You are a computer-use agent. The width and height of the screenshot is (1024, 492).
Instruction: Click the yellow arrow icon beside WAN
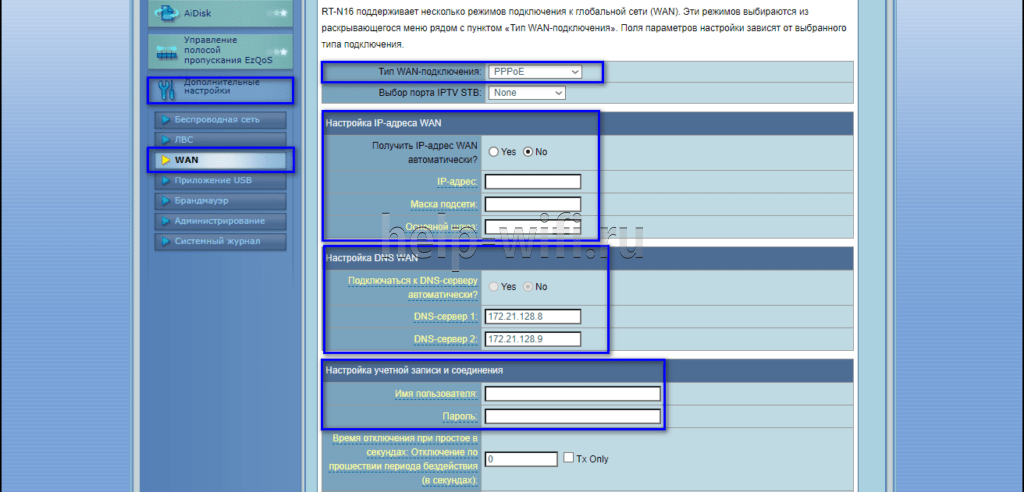coord(164,160)
